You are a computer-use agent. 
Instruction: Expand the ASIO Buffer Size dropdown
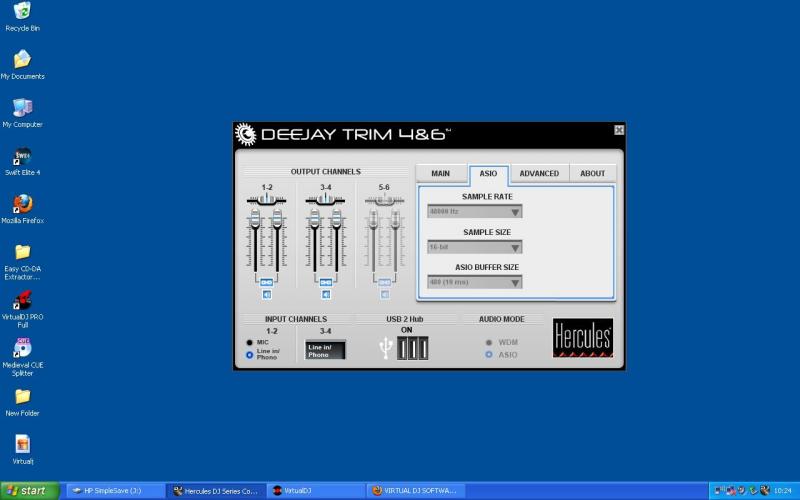[x=474, y=282]
